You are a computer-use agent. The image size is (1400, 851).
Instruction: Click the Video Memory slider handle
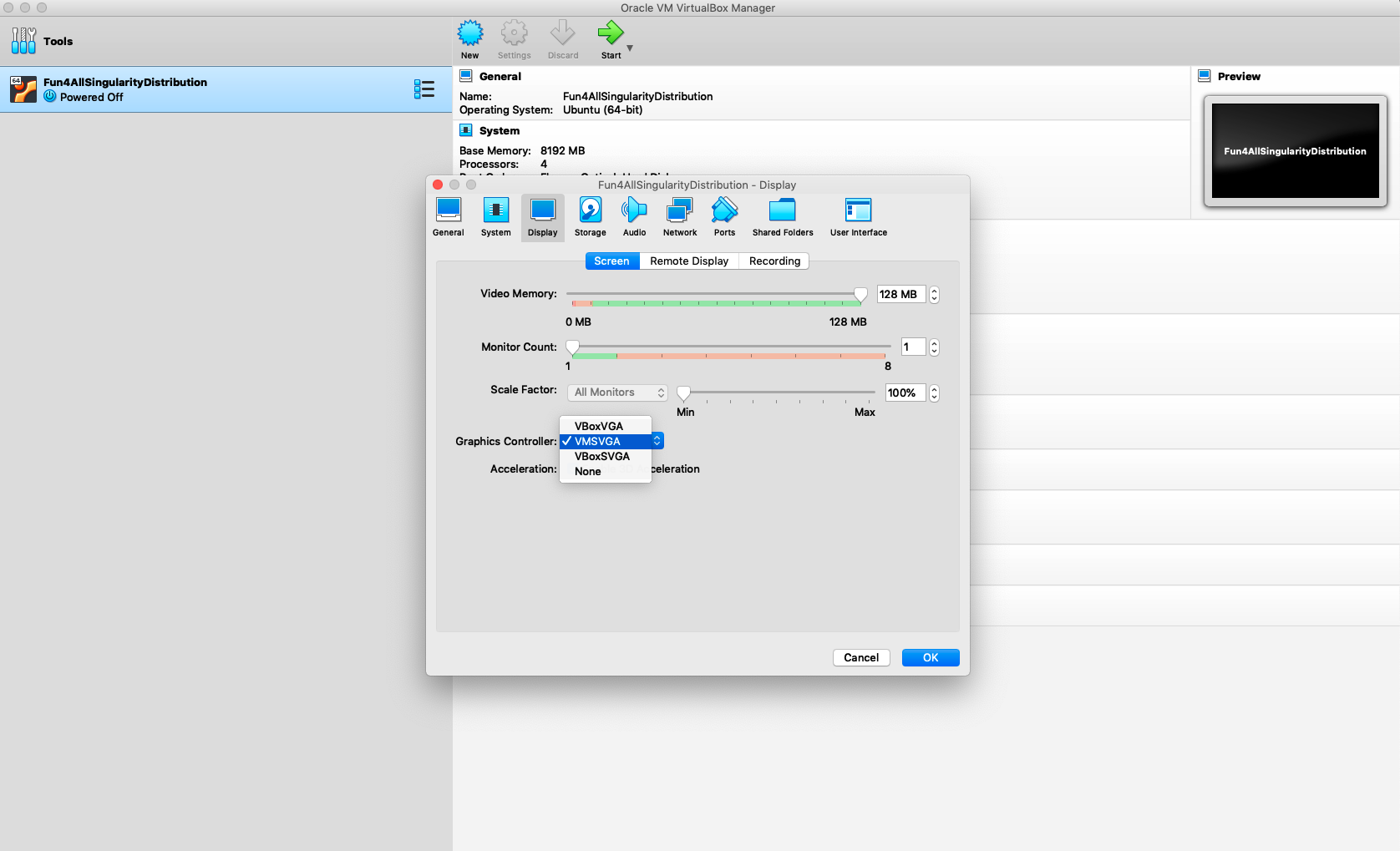860,294
